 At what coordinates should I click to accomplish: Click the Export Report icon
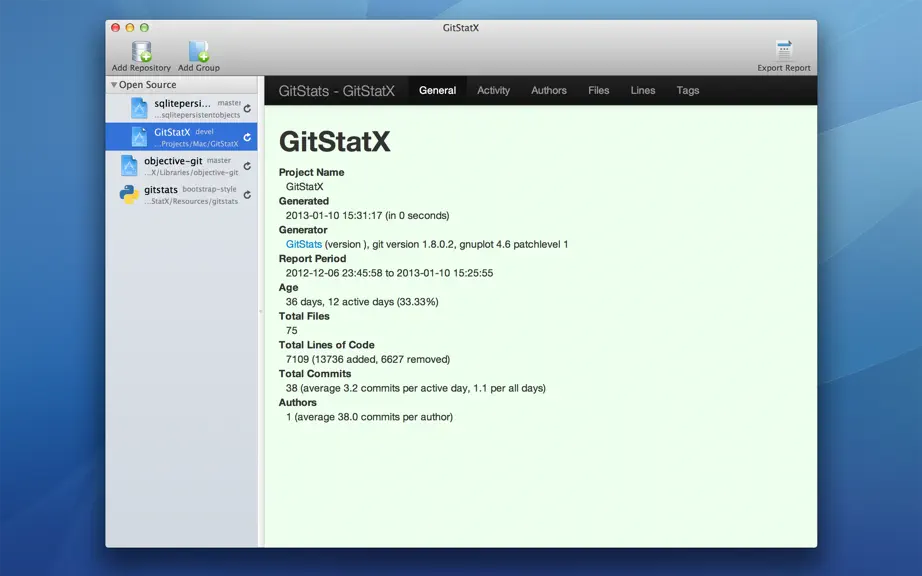(x=783, y=51)
